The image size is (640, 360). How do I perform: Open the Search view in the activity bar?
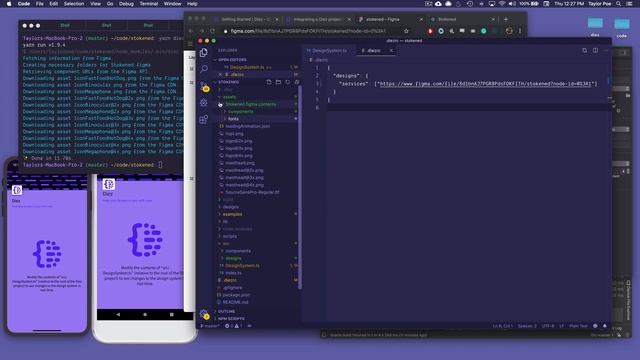click(204, 69)
